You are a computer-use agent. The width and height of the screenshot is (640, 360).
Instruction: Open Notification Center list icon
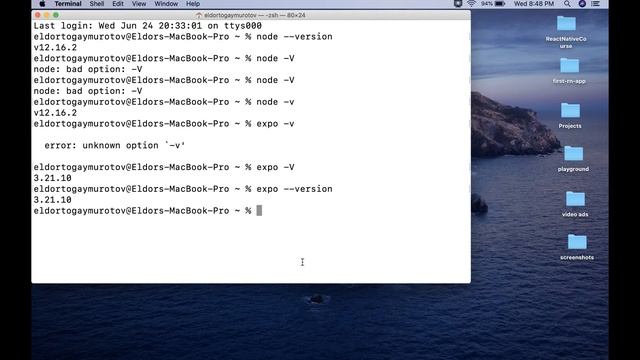pos(596,4)
